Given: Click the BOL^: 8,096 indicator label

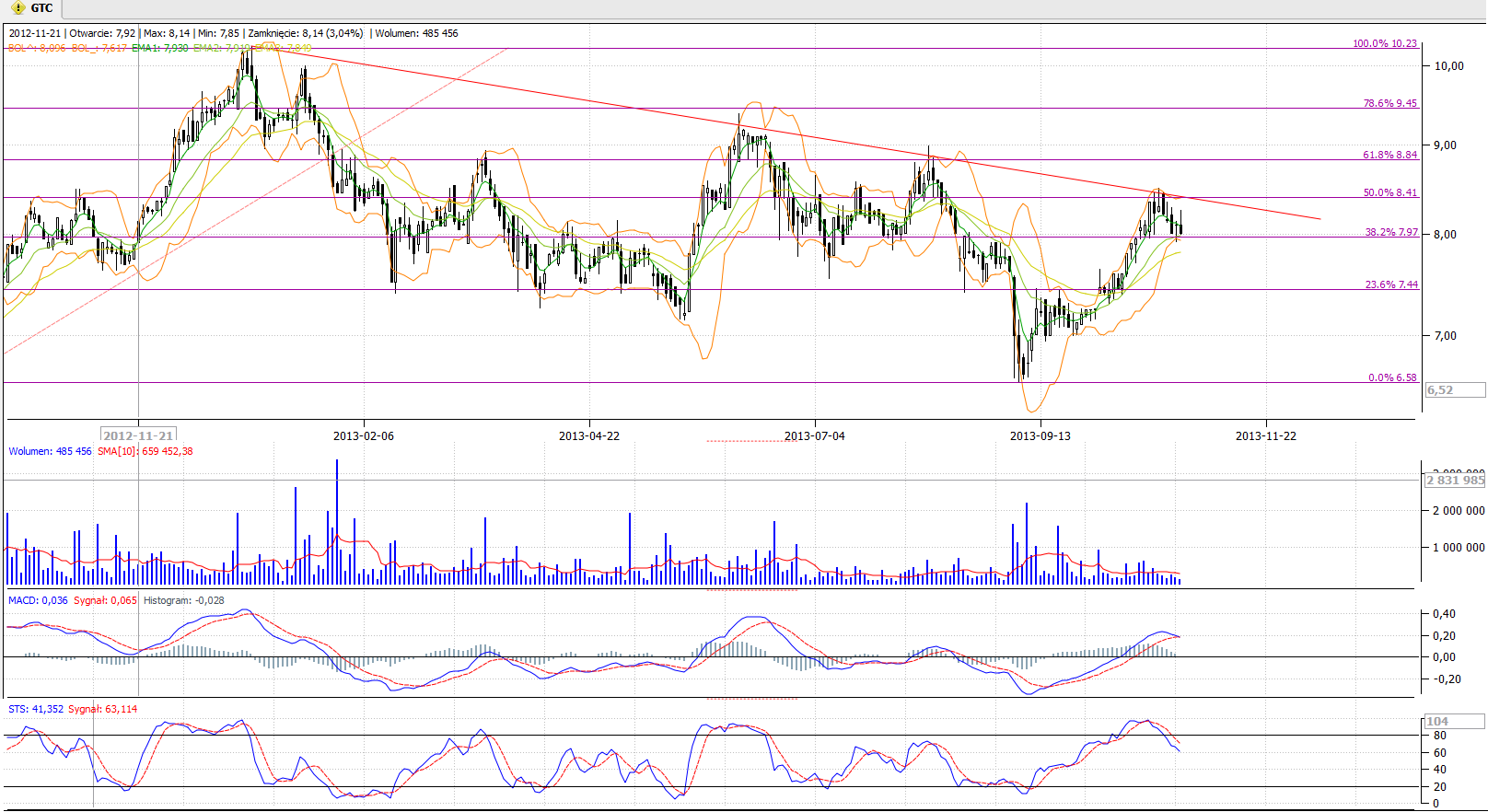Looking at the screenshot, I should [x=37, y=48].
